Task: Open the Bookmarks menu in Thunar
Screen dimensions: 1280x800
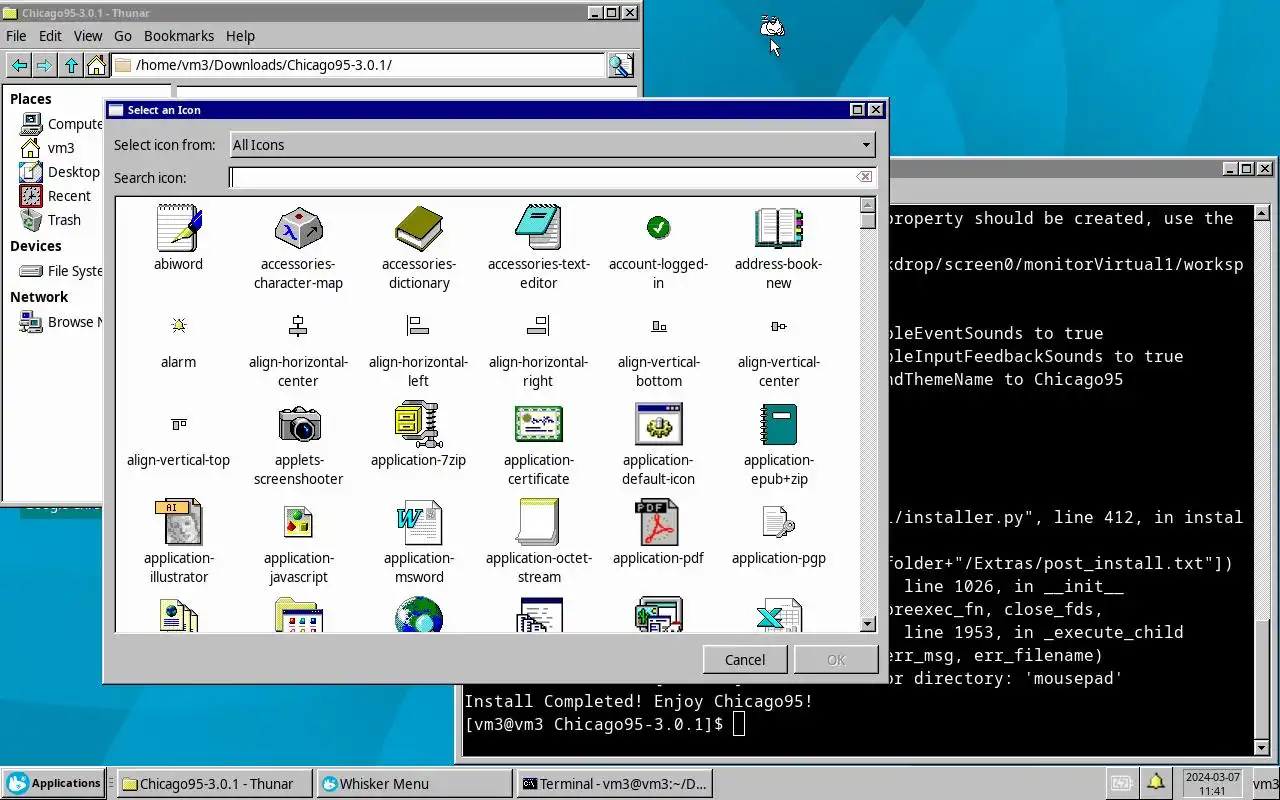Action: [x=179, y=35]
